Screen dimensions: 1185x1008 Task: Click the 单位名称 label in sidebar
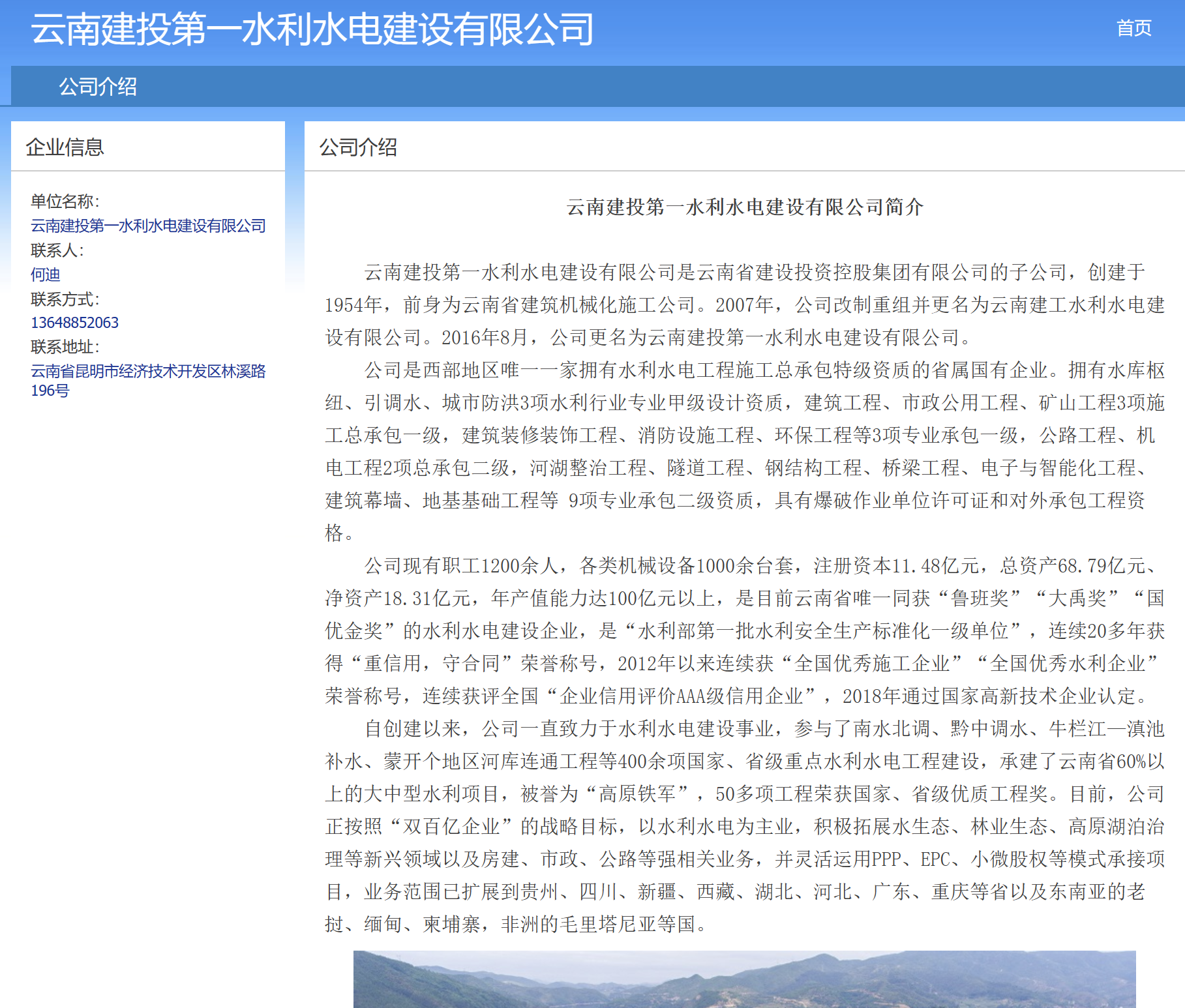(x=65, y=201)
